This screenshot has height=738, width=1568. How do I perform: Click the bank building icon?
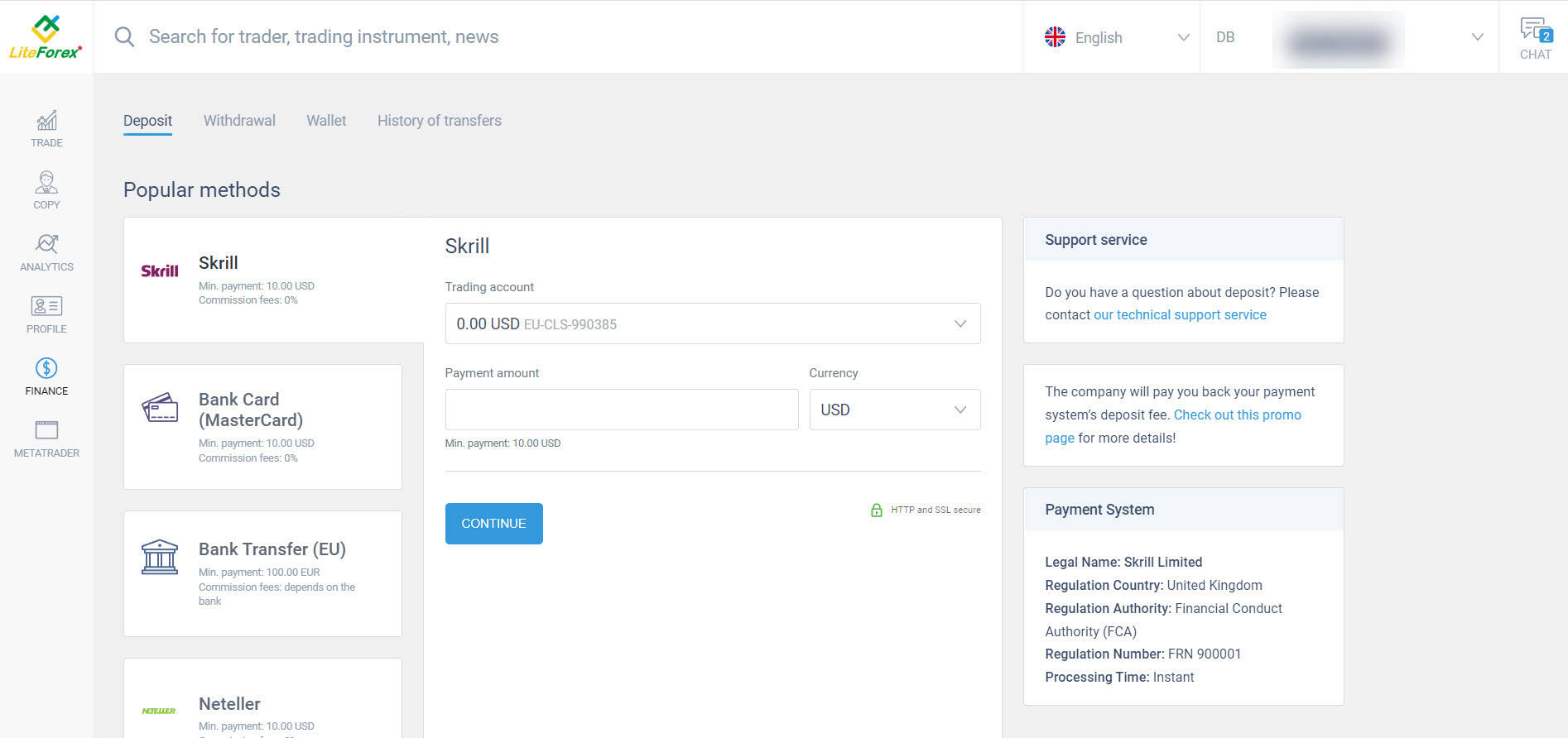(160, 557)
